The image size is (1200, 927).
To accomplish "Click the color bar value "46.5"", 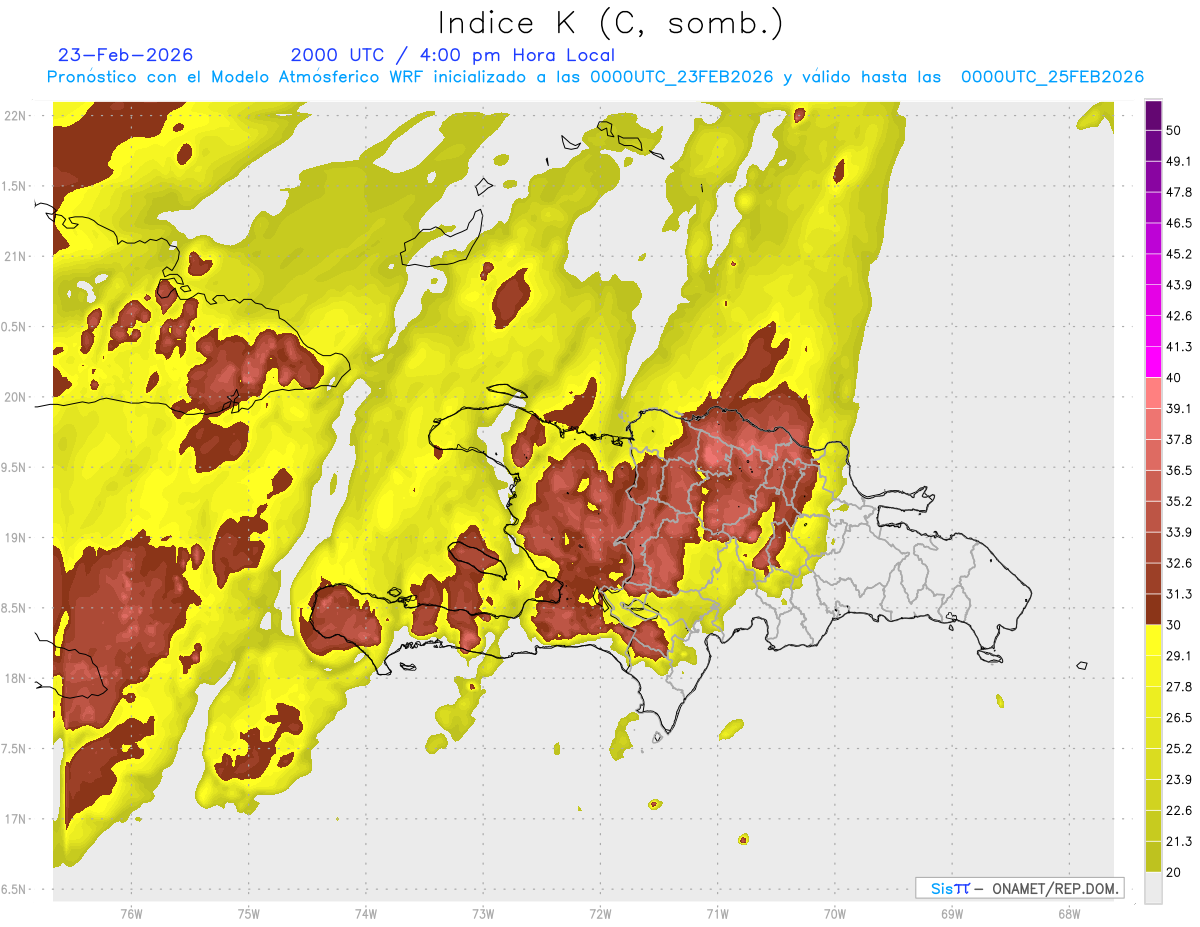I will pyautogui.click(x=1179, y=223).
